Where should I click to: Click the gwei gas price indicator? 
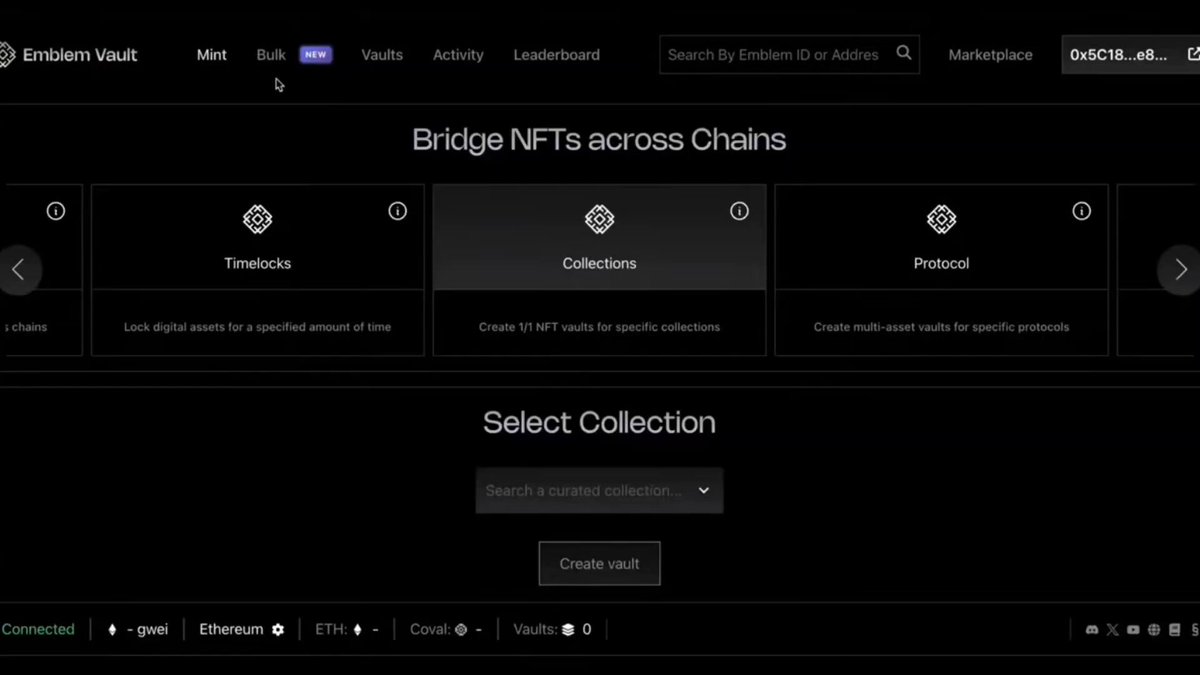[137, 630]
